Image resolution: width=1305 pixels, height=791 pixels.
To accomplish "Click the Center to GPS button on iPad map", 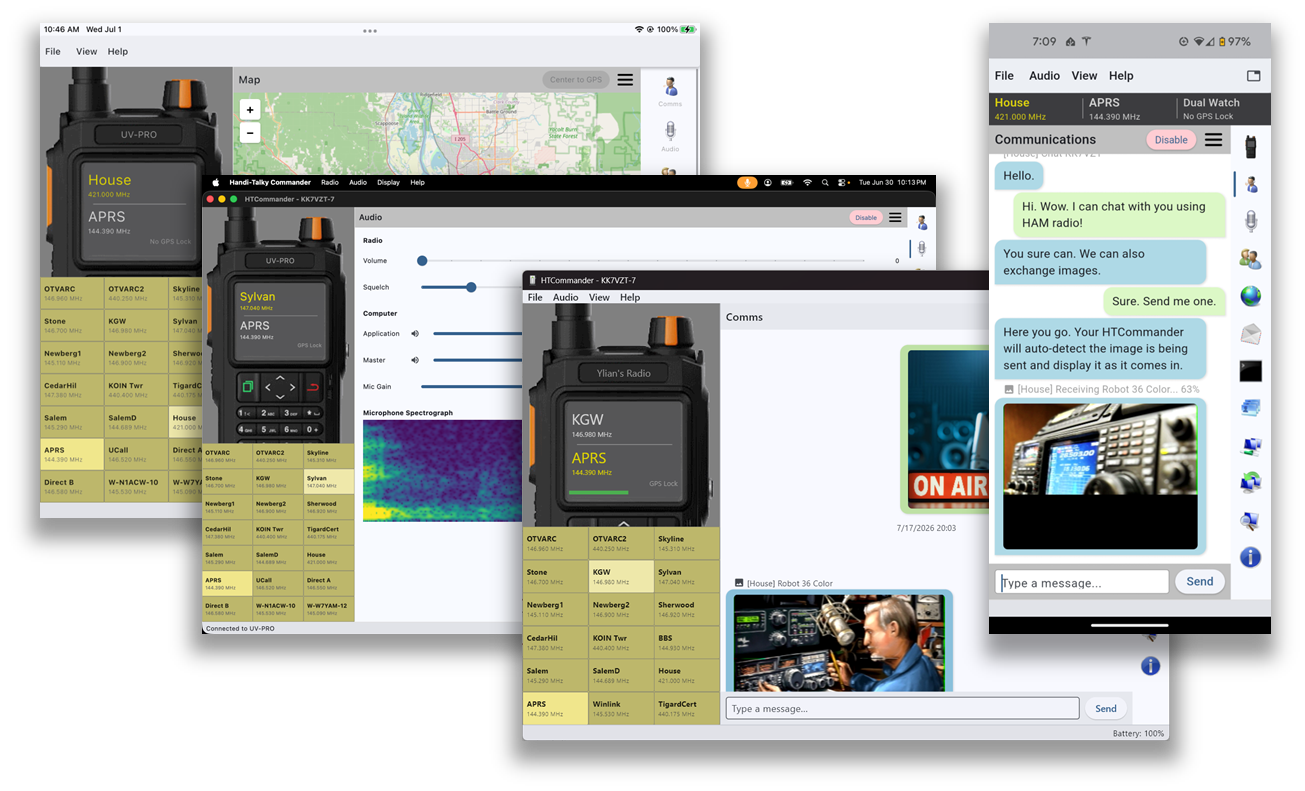I will tap(576, 80).
